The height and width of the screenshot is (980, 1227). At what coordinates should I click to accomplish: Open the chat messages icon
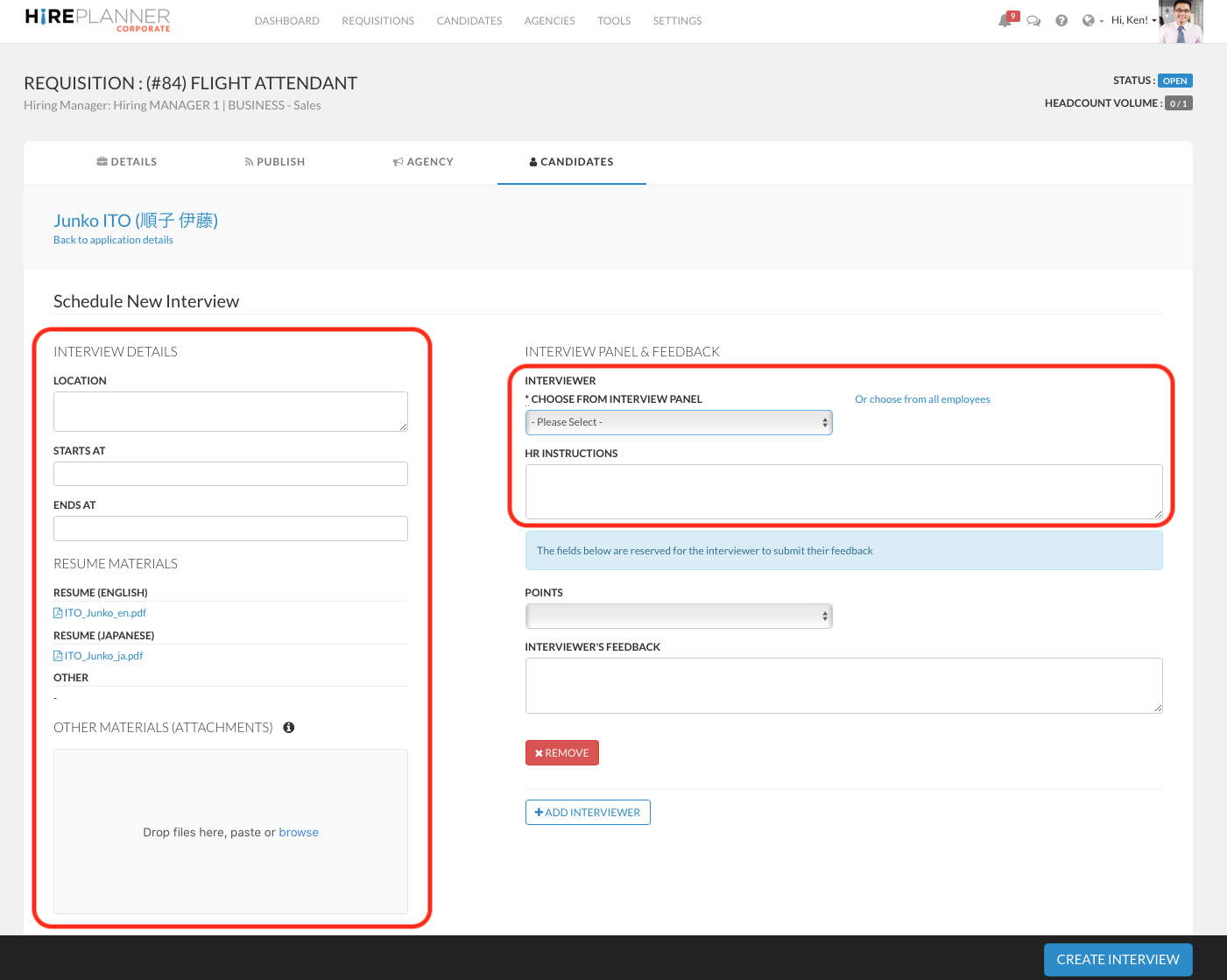point(1033,21)
